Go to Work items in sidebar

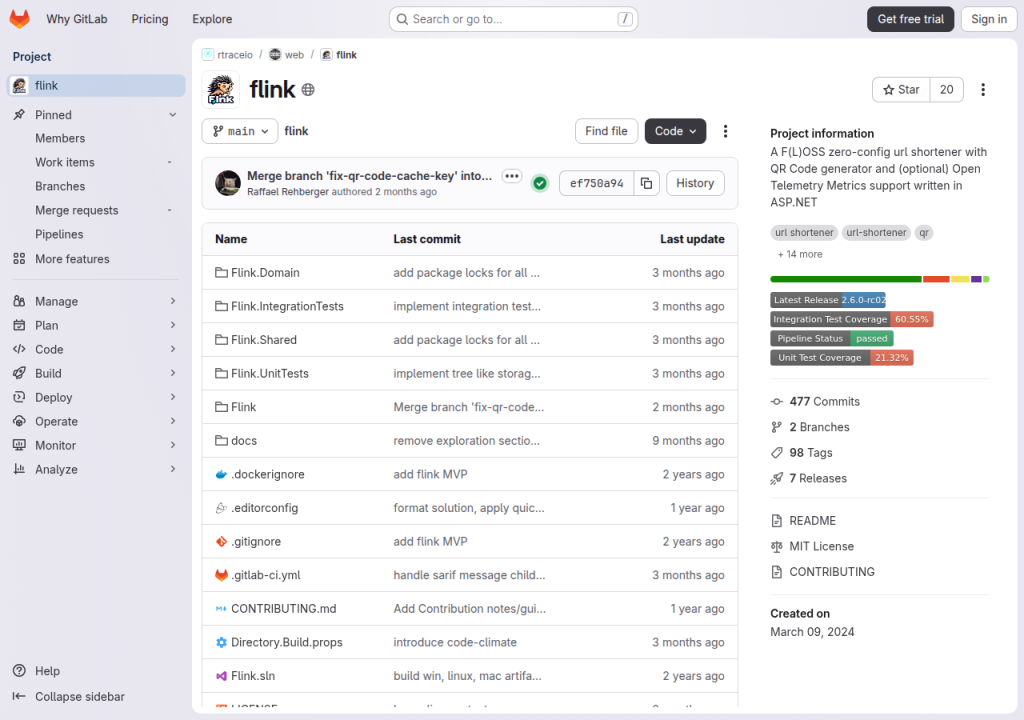click(65, 163)
